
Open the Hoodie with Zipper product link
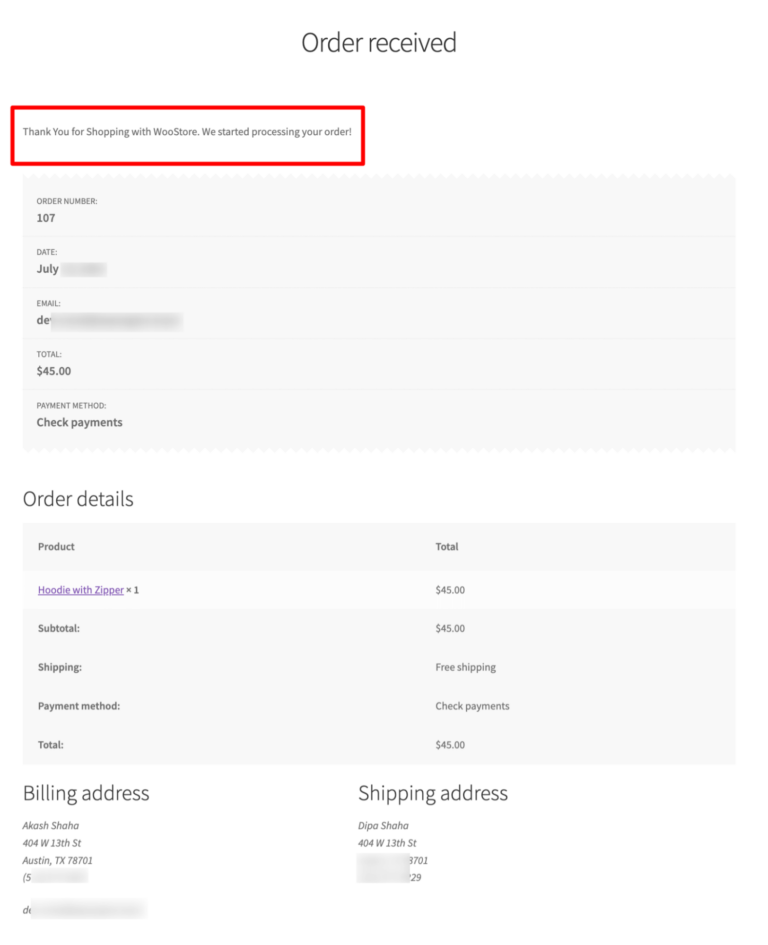(80, 590)
